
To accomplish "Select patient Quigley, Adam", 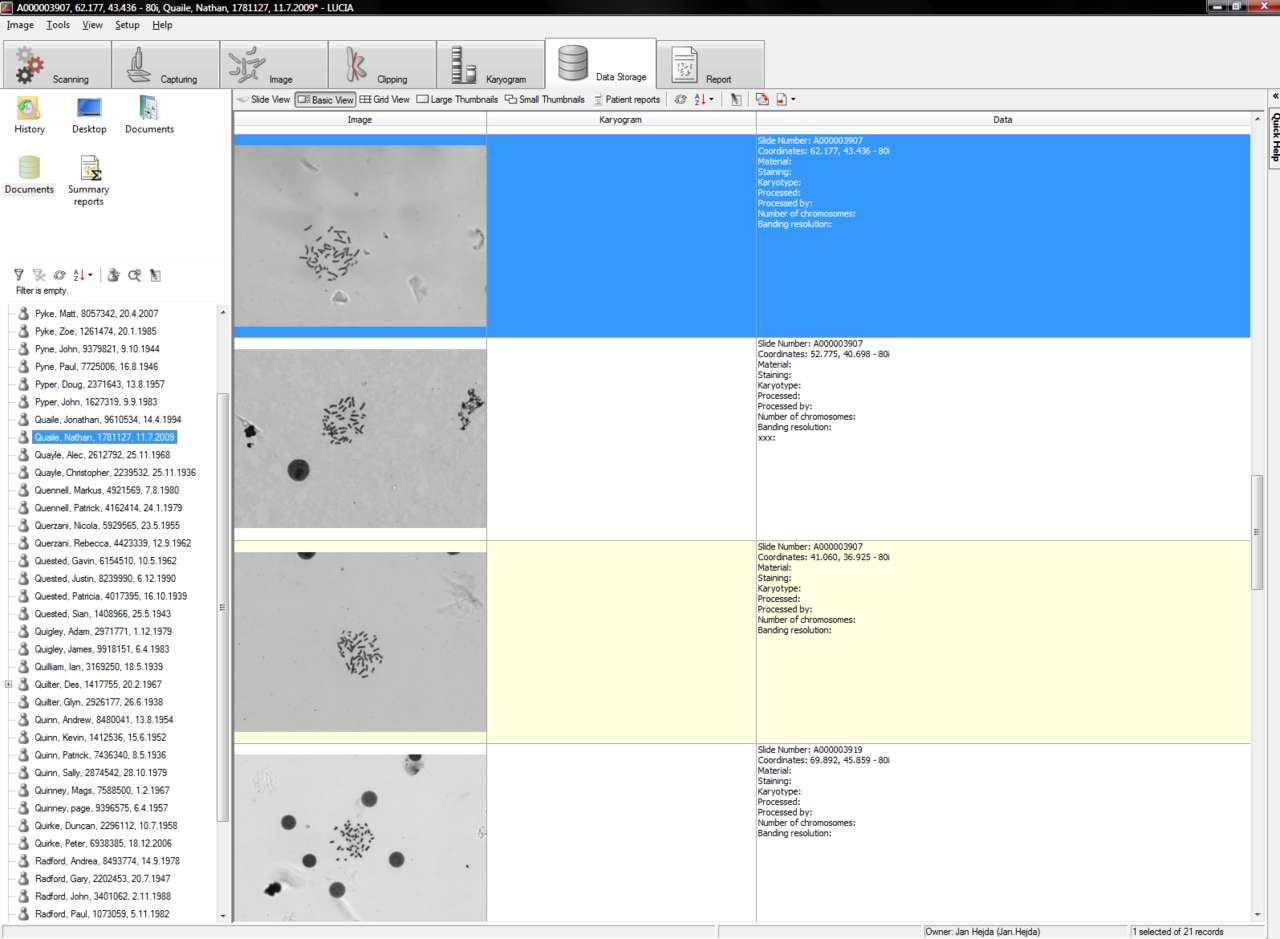I will tap(103, 632).
